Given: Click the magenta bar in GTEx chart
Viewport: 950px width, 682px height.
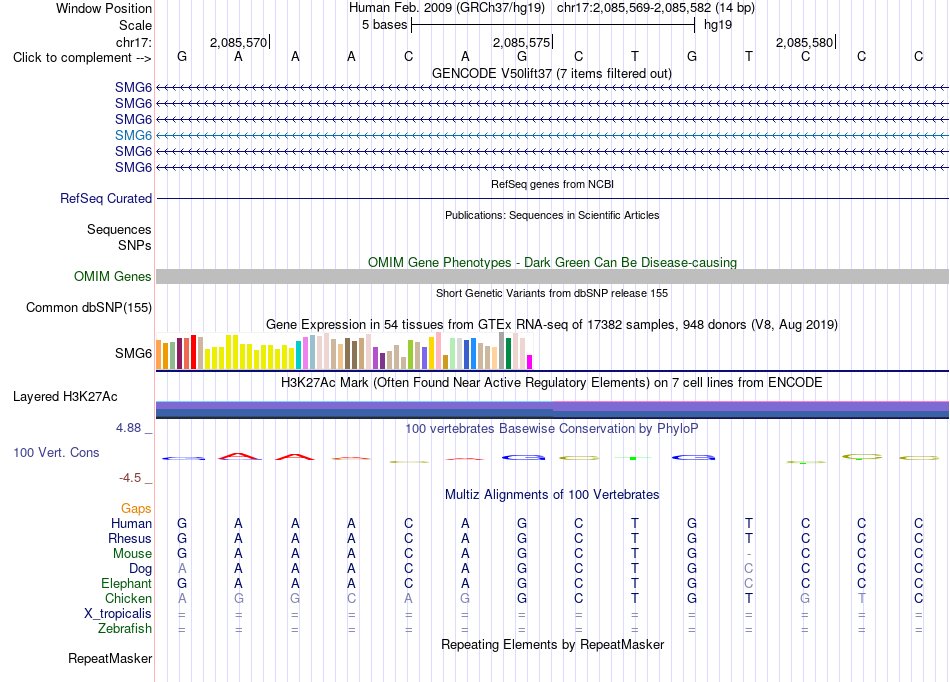Looking at the screenshot, I should 530,362.
